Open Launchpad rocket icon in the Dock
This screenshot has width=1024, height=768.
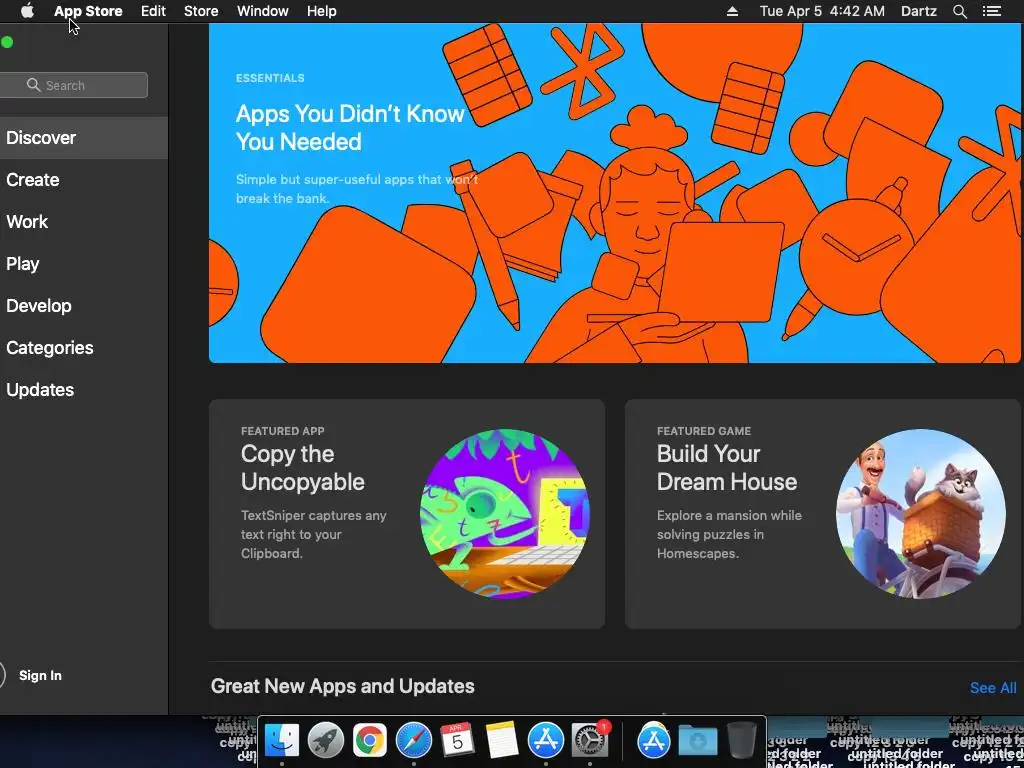click(x=326, y=740)
